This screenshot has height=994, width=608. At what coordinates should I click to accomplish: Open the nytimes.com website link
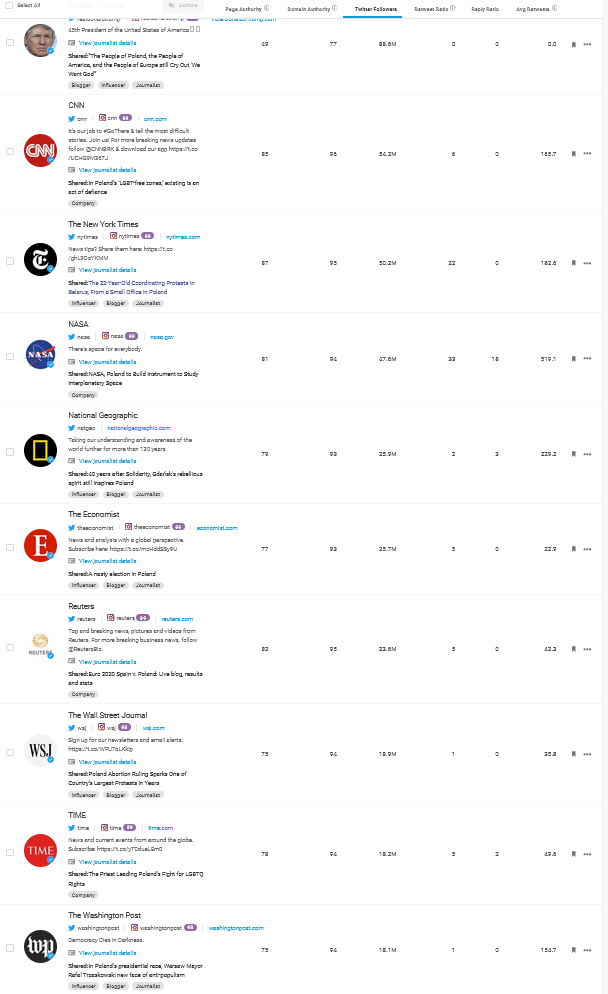coord(183,237)
